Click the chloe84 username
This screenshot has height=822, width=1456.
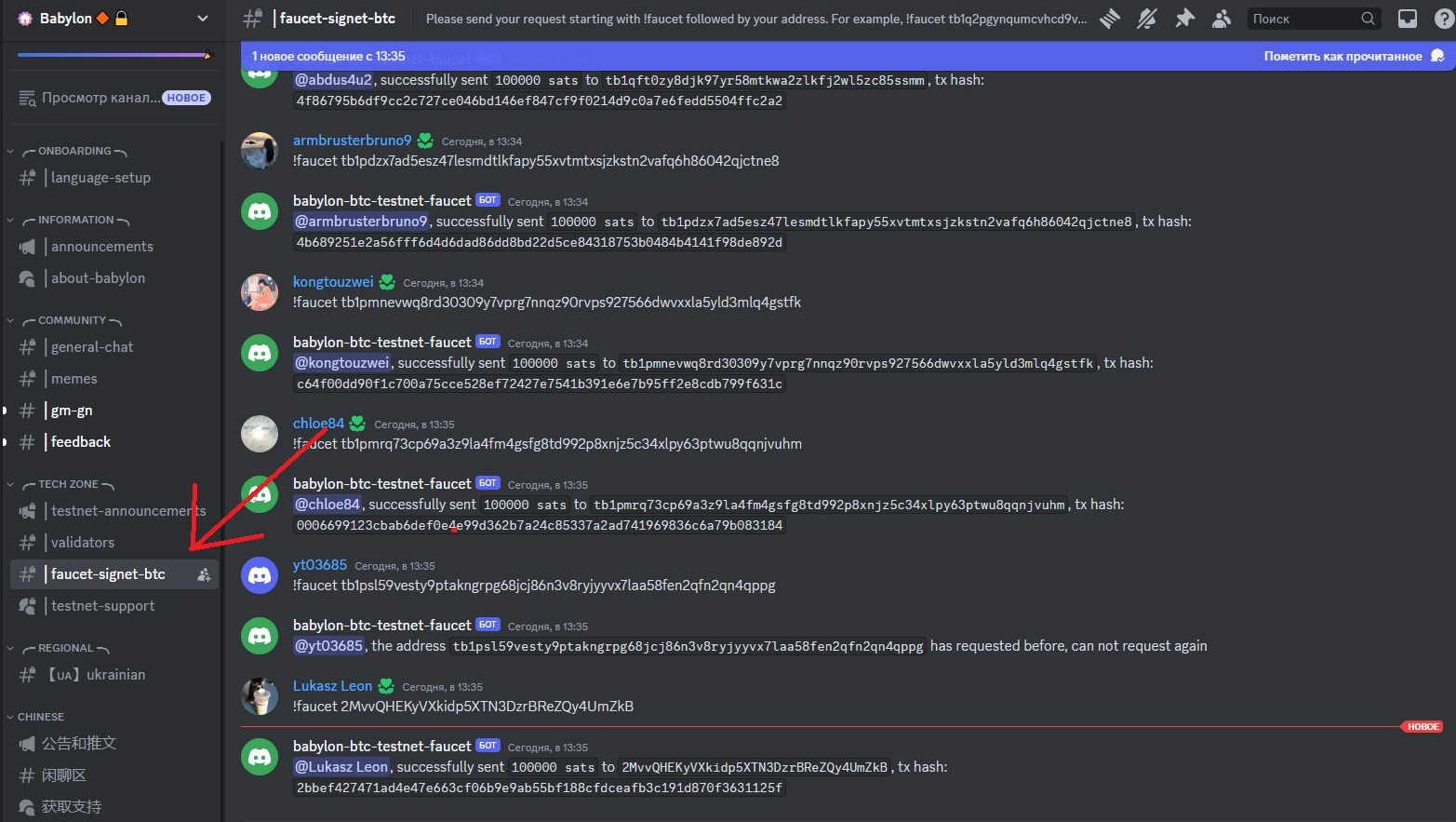318,424
